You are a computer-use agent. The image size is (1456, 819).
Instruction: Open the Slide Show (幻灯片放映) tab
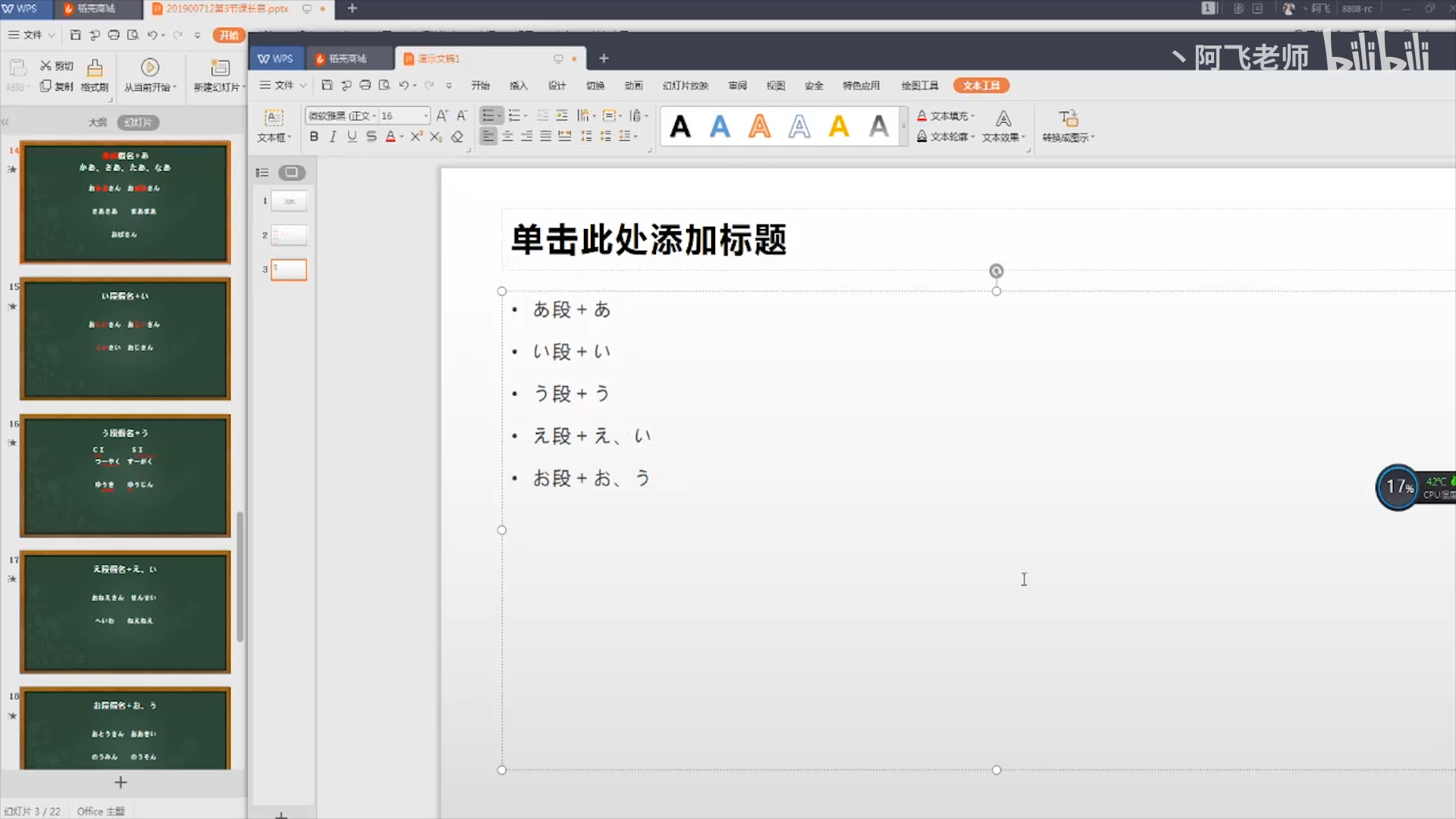(x=685, y=85)
